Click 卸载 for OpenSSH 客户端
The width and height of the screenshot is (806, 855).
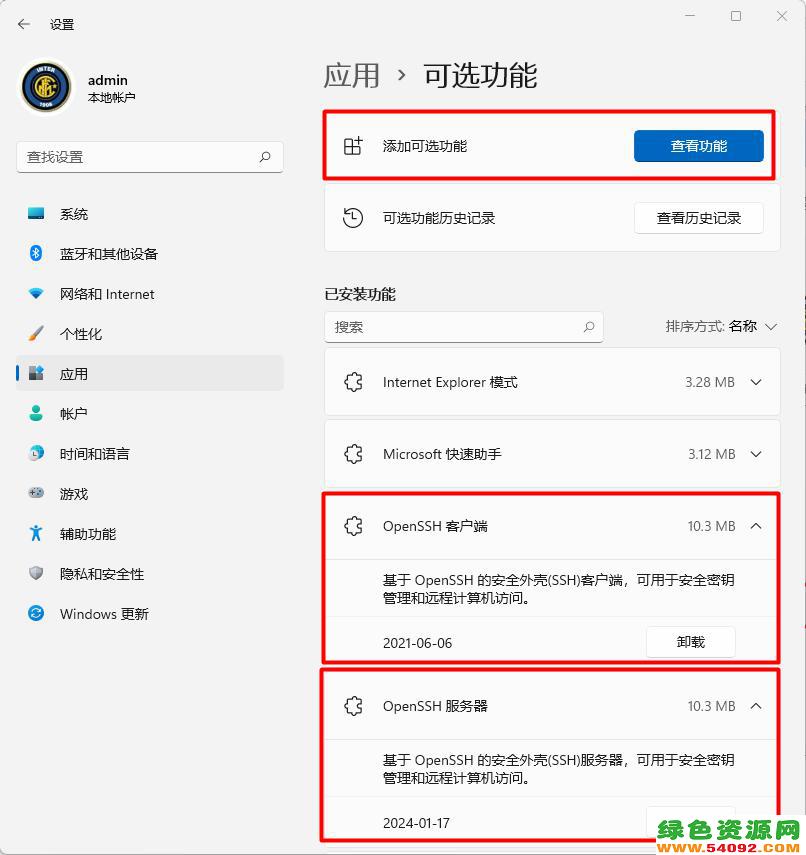690,642
